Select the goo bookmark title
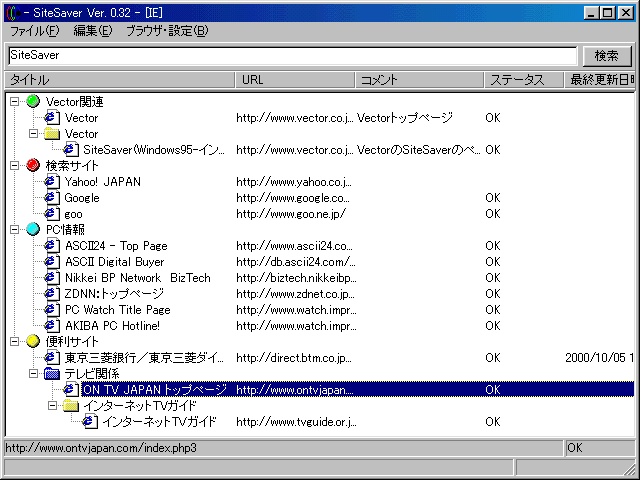This screenshot has height=480, width=640. pyautogui.click(x=73, y=214)
